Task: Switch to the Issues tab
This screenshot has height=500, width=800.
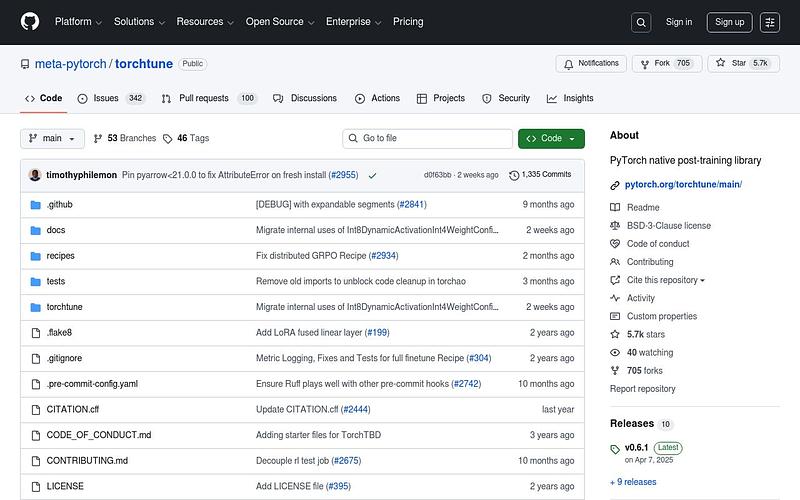Action: [x=110, y=98]
